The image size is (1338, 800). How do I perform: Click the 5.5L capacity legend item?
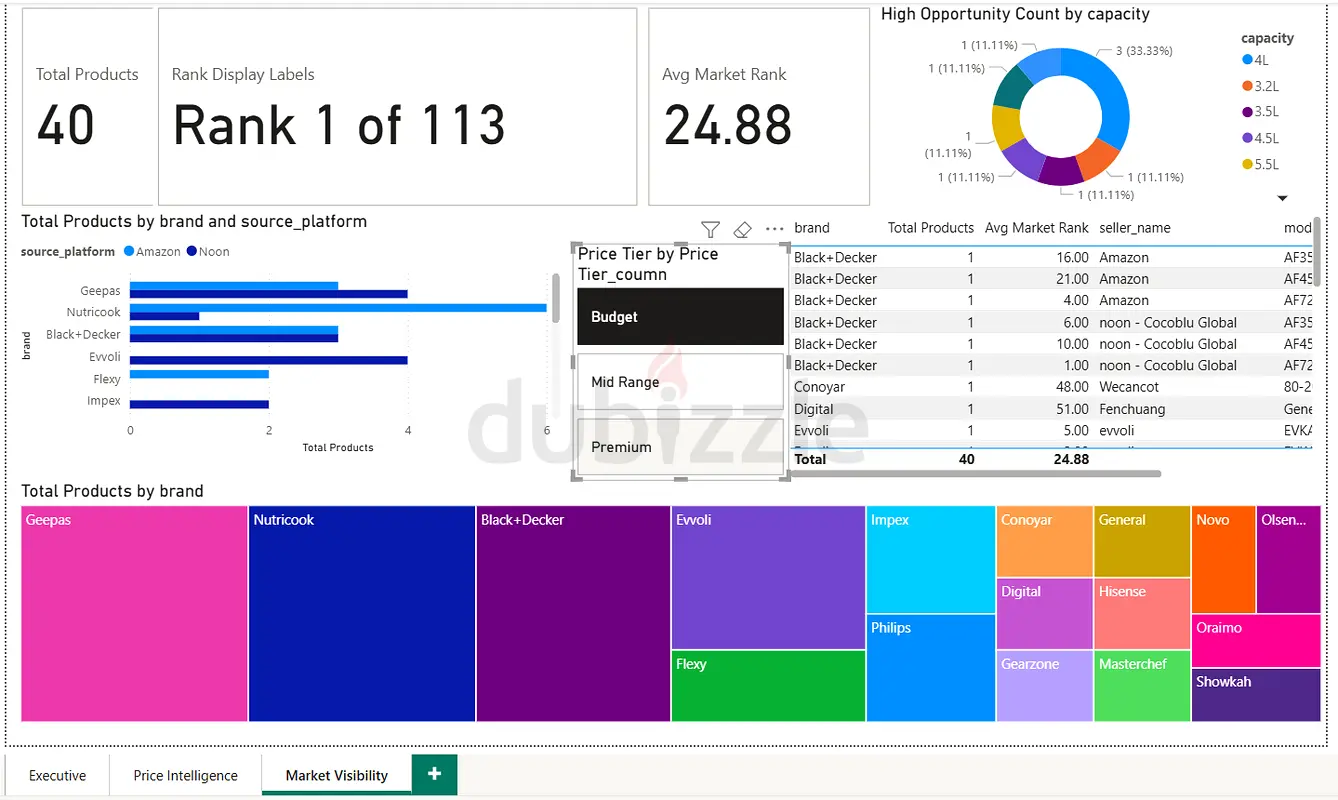[1261, 164]
